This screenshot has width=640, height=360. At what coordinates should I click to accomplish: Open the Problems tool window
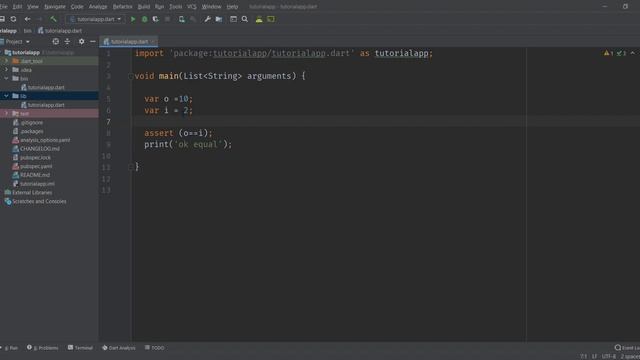pyautogui.click(x=43, y=348)
